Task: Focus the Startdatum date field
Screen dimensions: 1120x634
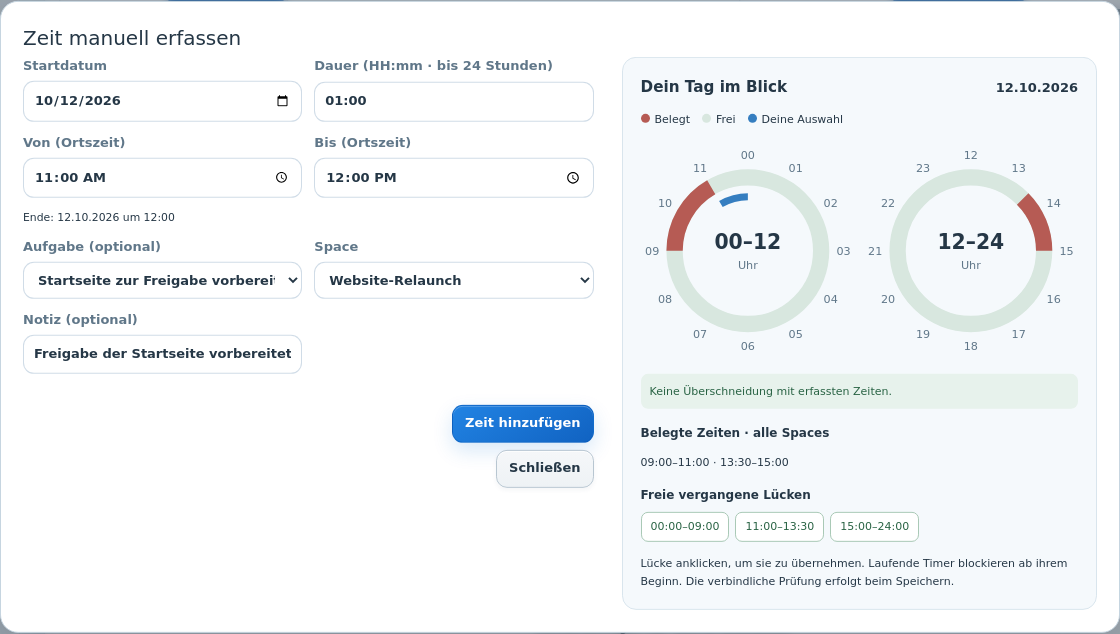Action: point(162,101)
